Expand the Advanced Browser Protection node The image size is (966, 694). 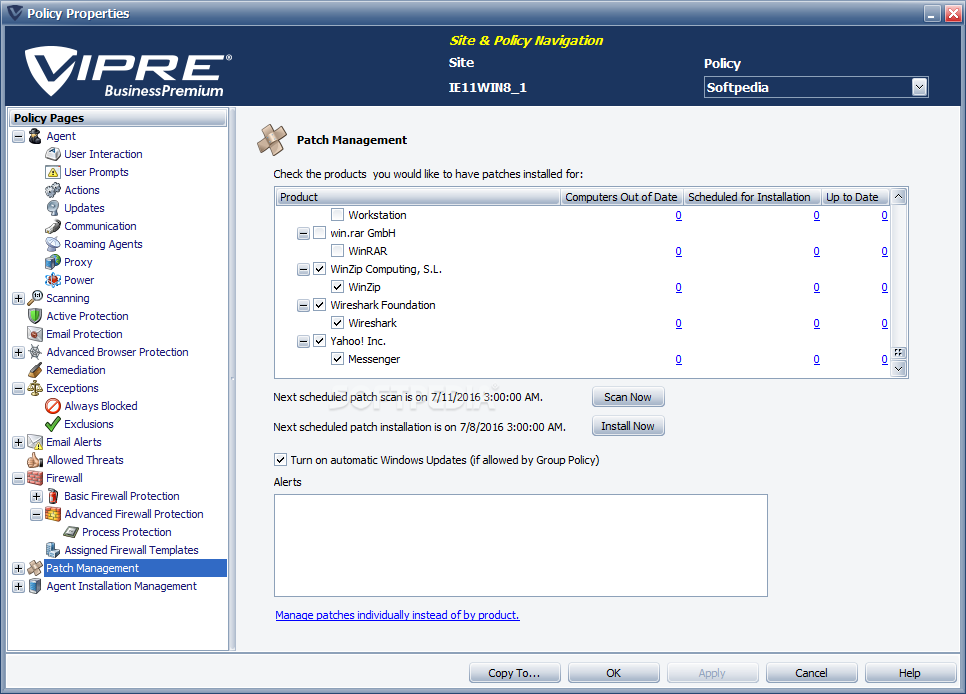pos(18,353)
